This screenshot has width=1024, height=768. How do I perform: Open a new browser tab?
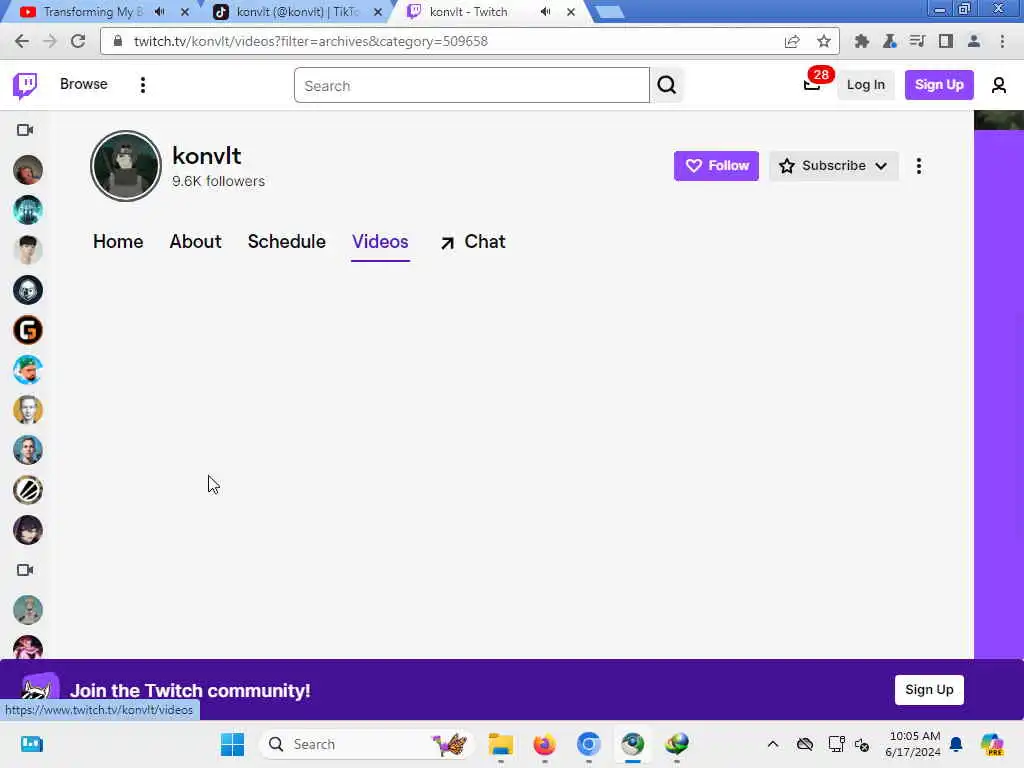pos(609,12)
